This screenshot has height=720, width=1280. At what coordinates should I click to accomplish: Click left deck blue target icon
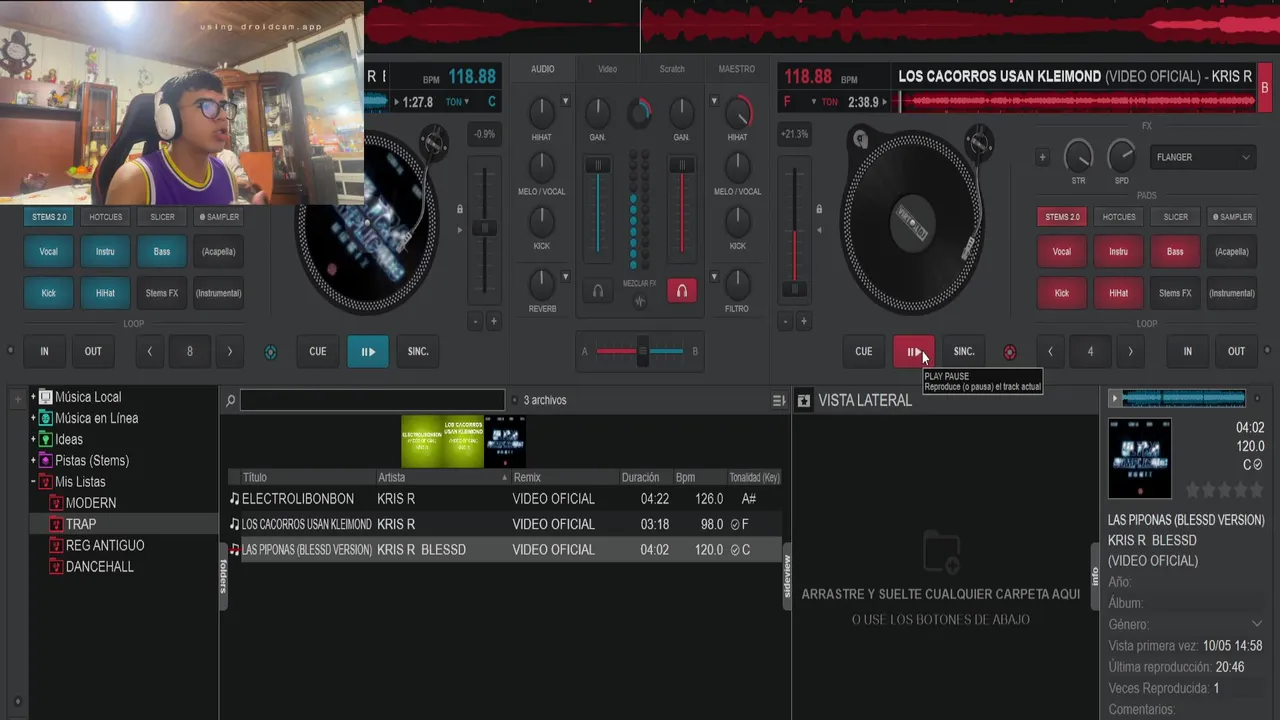[270, 352]
